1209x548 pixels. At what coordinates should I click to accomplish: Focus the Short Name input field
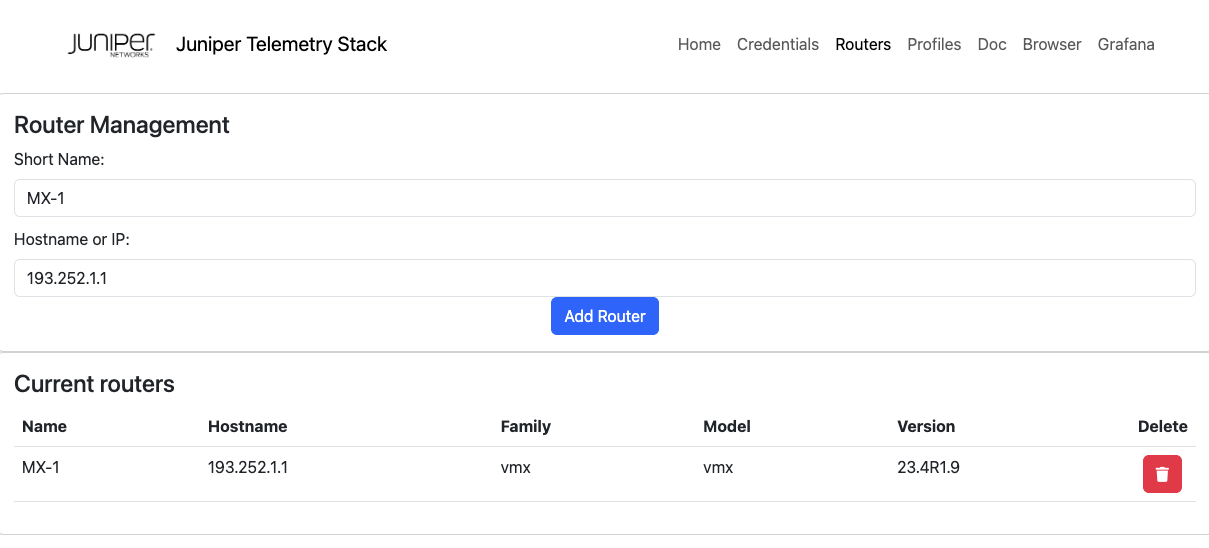coord(604,198)
